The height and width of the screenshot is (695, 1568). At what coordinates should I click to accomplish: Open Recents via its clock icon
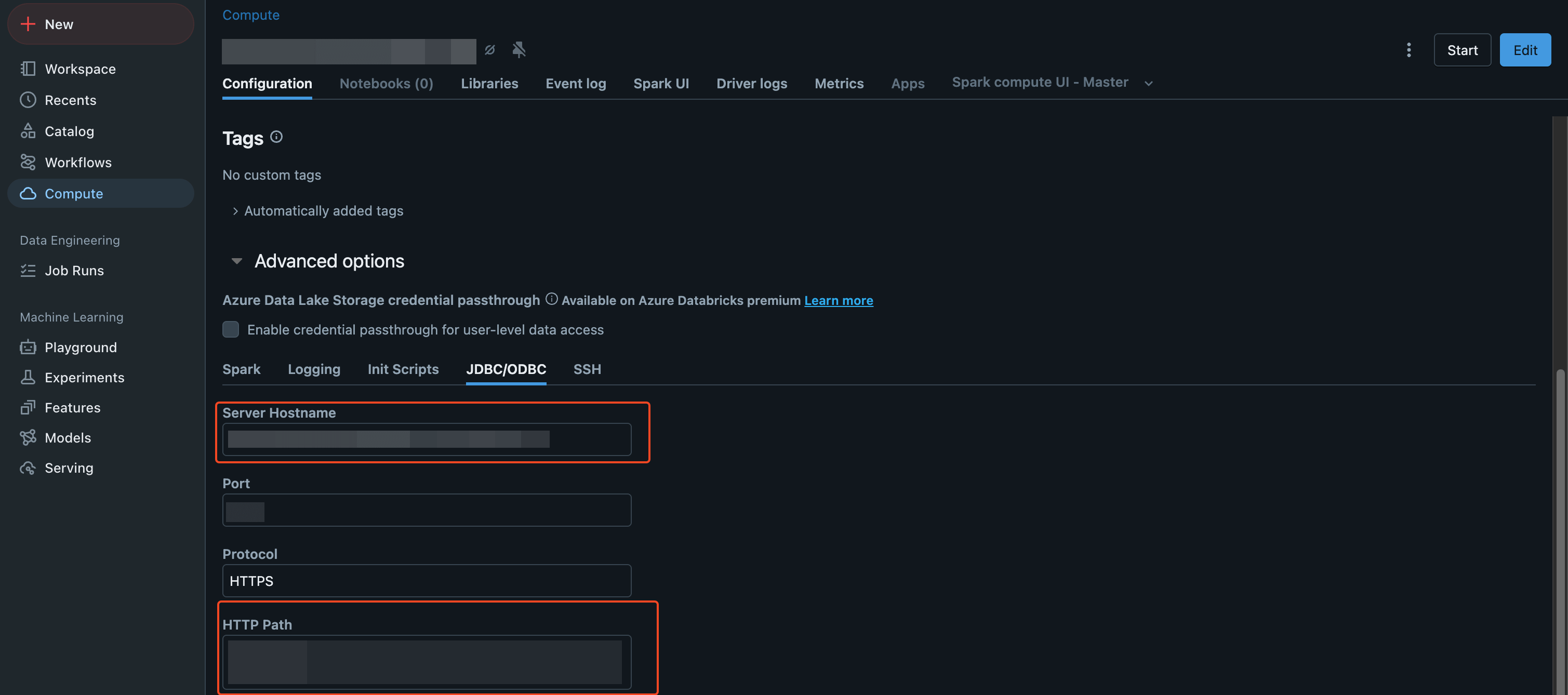[28, 100]
